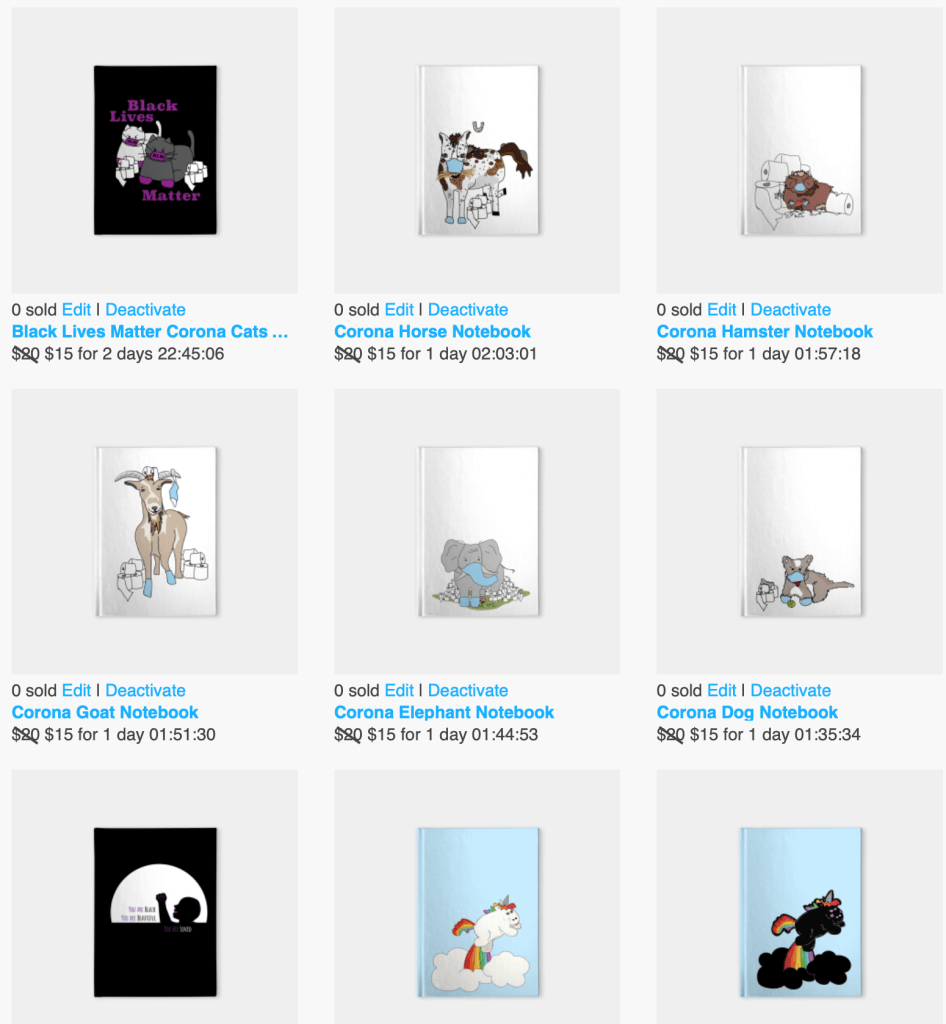Open the black rainbow unicorn notebook thumbnail

tap(800, 897)
